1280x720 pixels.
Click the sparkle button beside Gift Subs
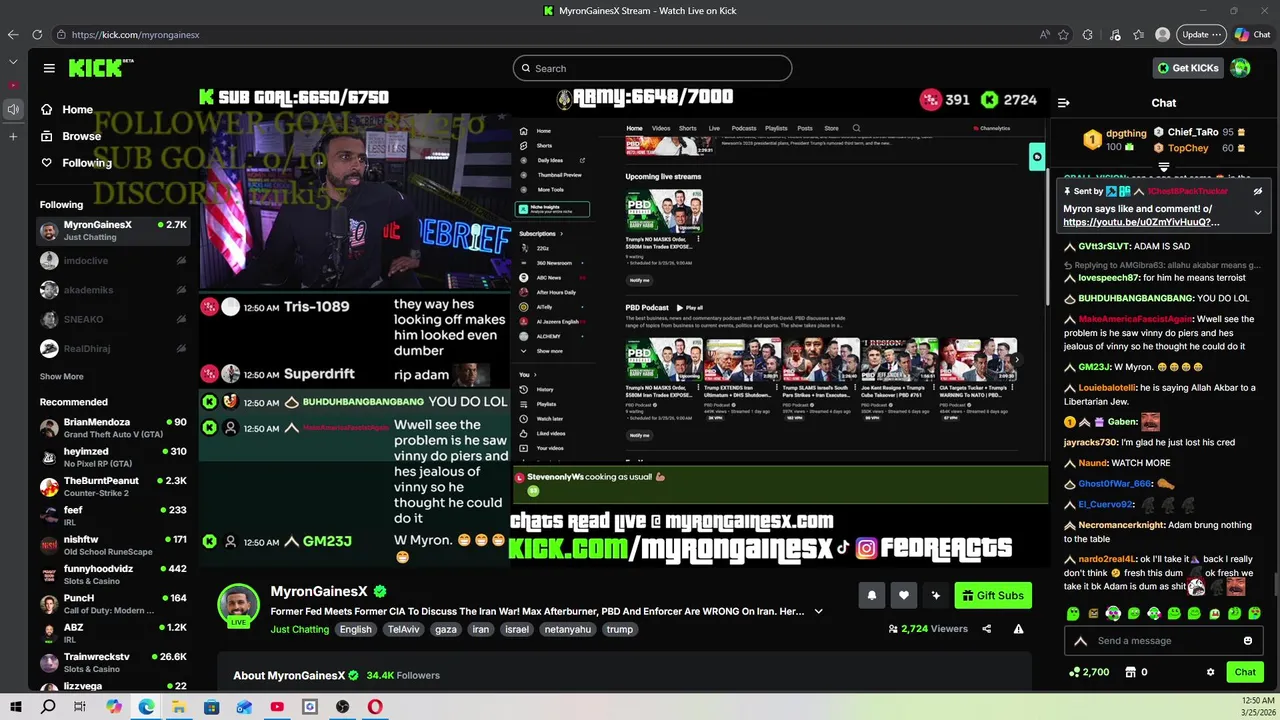coord(936,595)
